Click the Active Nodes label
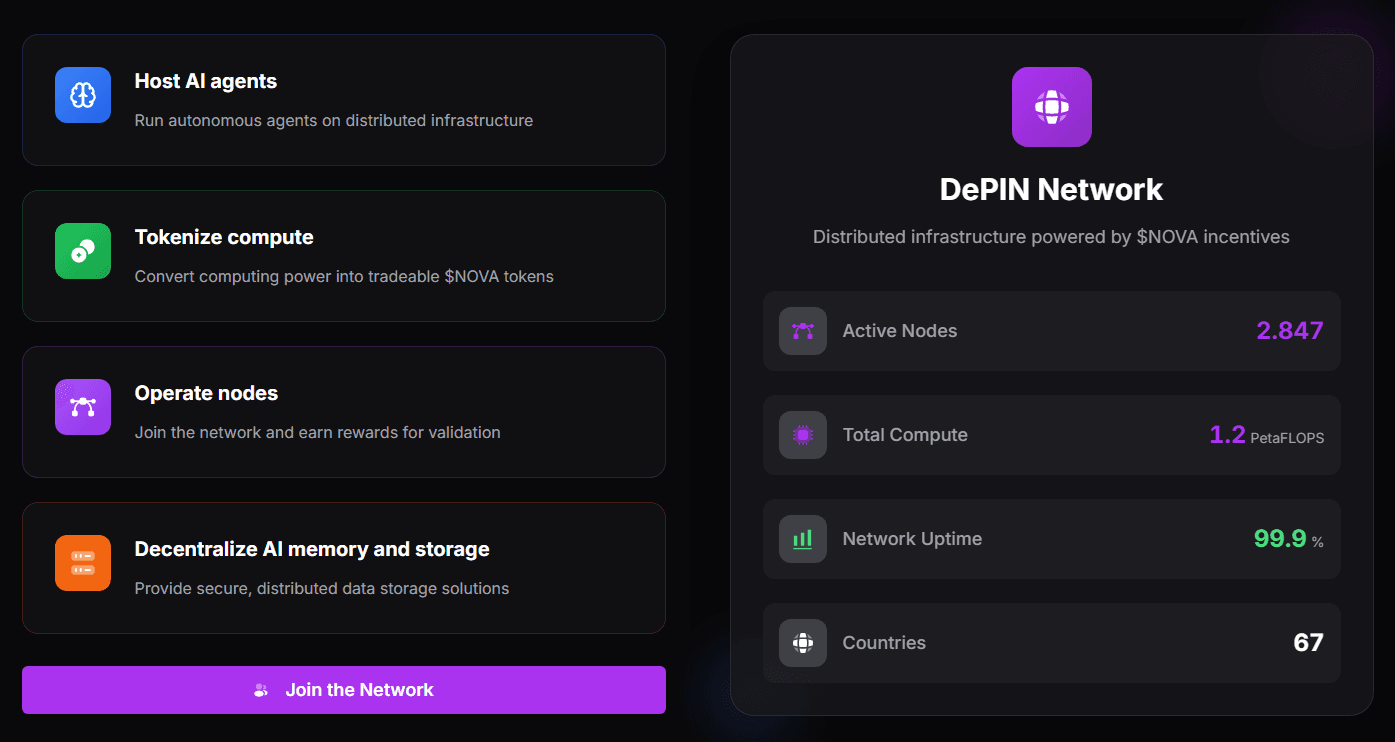Viewport: 1395px width, 742px height. [x=900, y=331]
